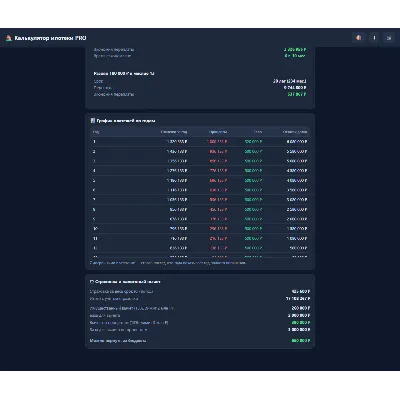The height and width of the screenshot is (400, 400).
Task: Click the last button in the header bar
Action: [389, 38]
